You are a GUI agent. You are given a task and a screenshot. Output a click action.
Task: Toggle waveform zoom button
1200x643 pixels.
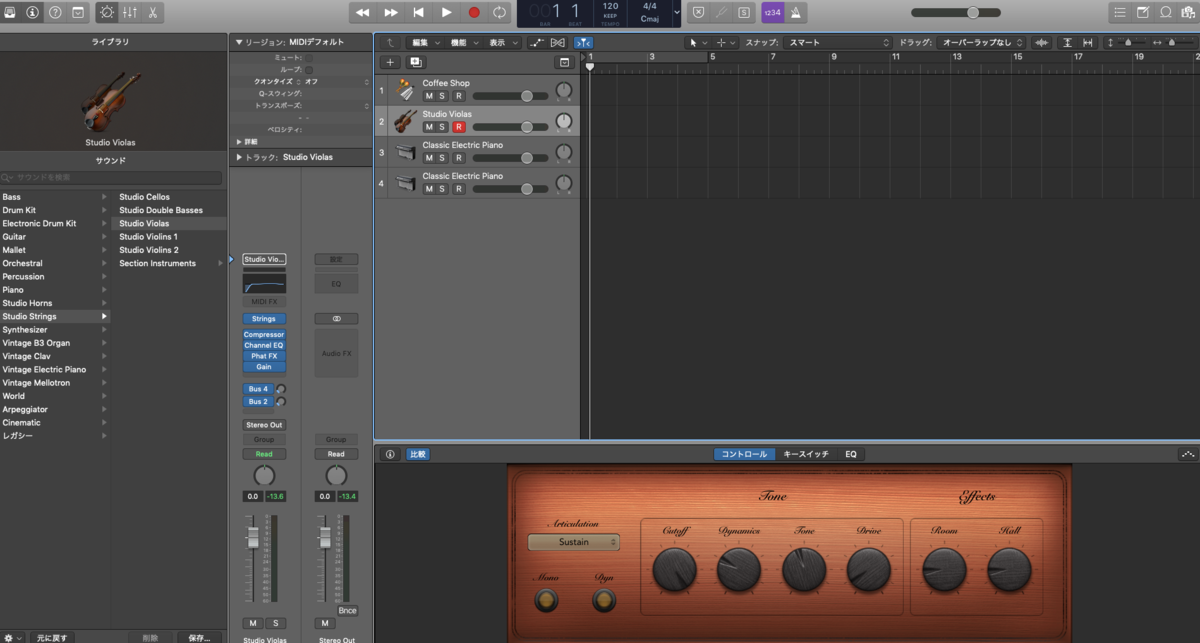coord(1042,43)
